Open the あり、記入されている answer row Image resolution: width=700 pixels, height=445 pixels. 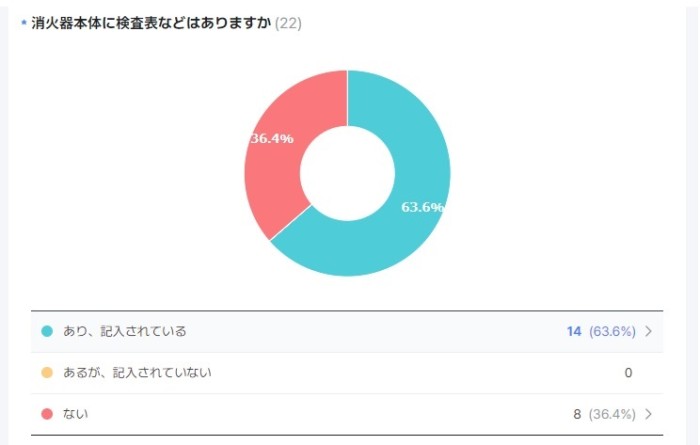click(347, 332)
